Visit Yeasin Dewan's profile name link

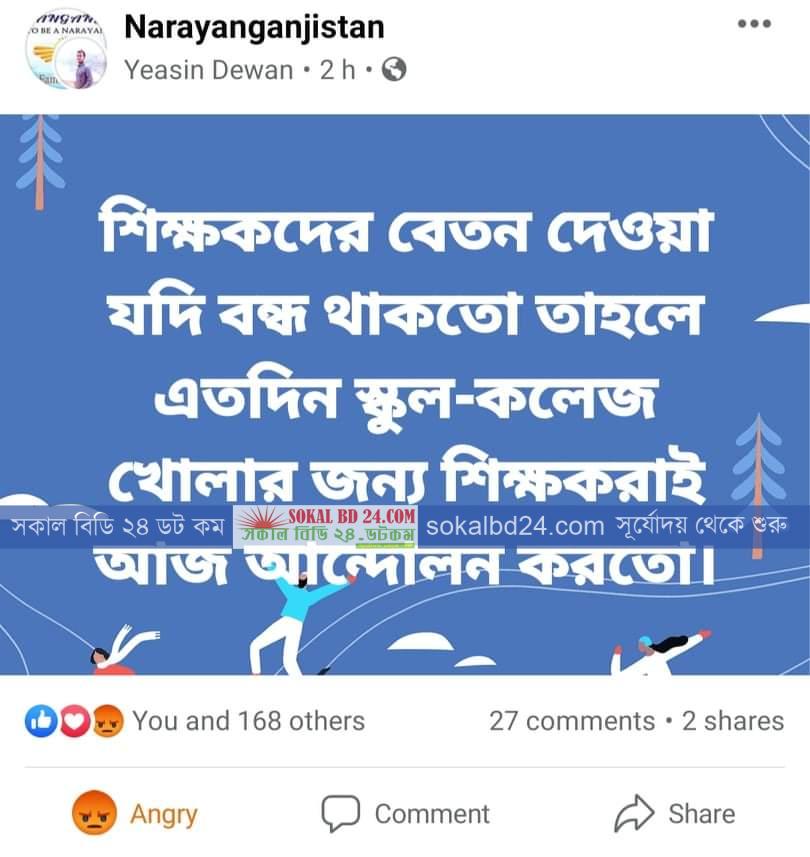coord(209,70)
